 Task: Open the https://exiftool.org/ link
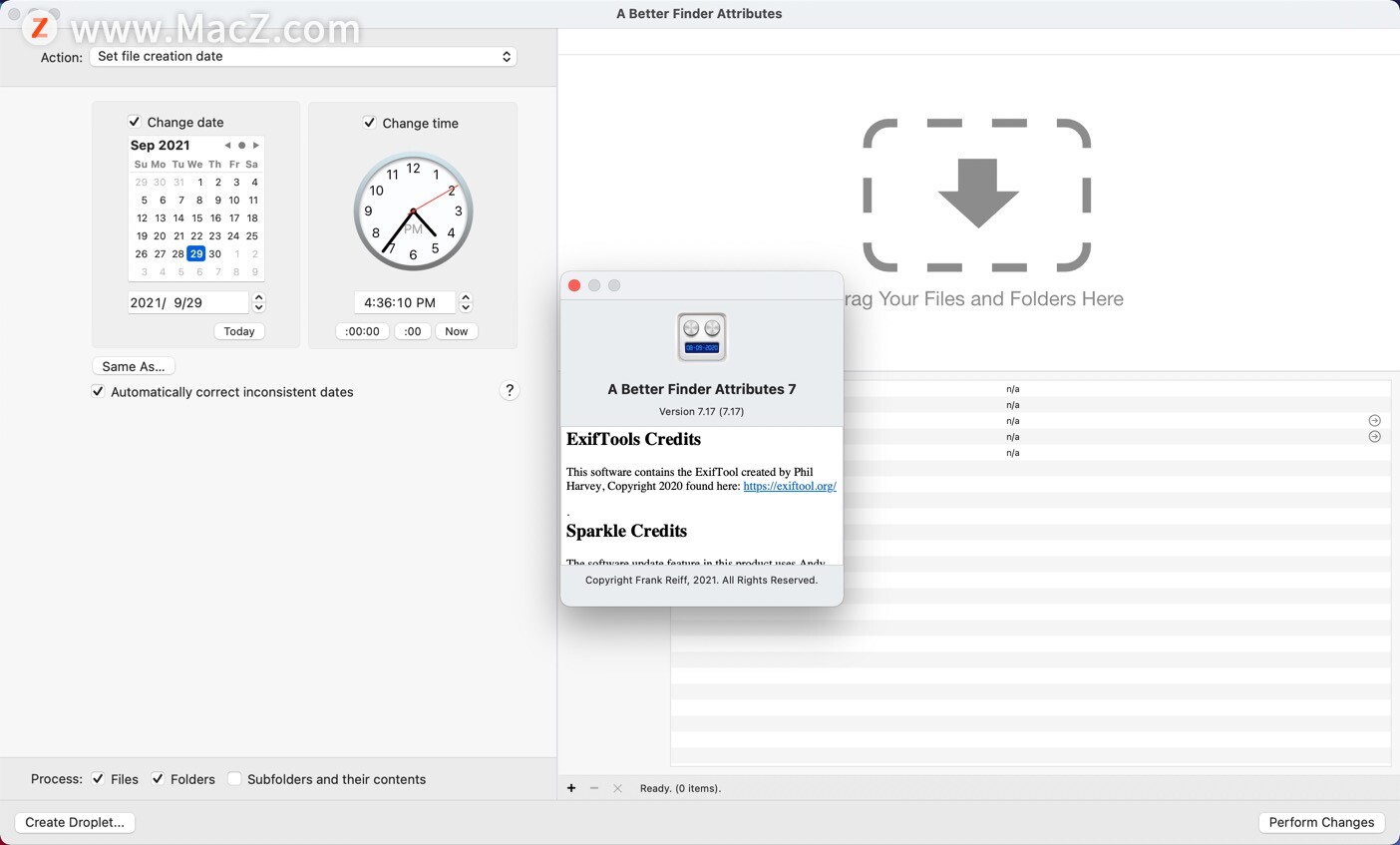(x=790, y=486)
